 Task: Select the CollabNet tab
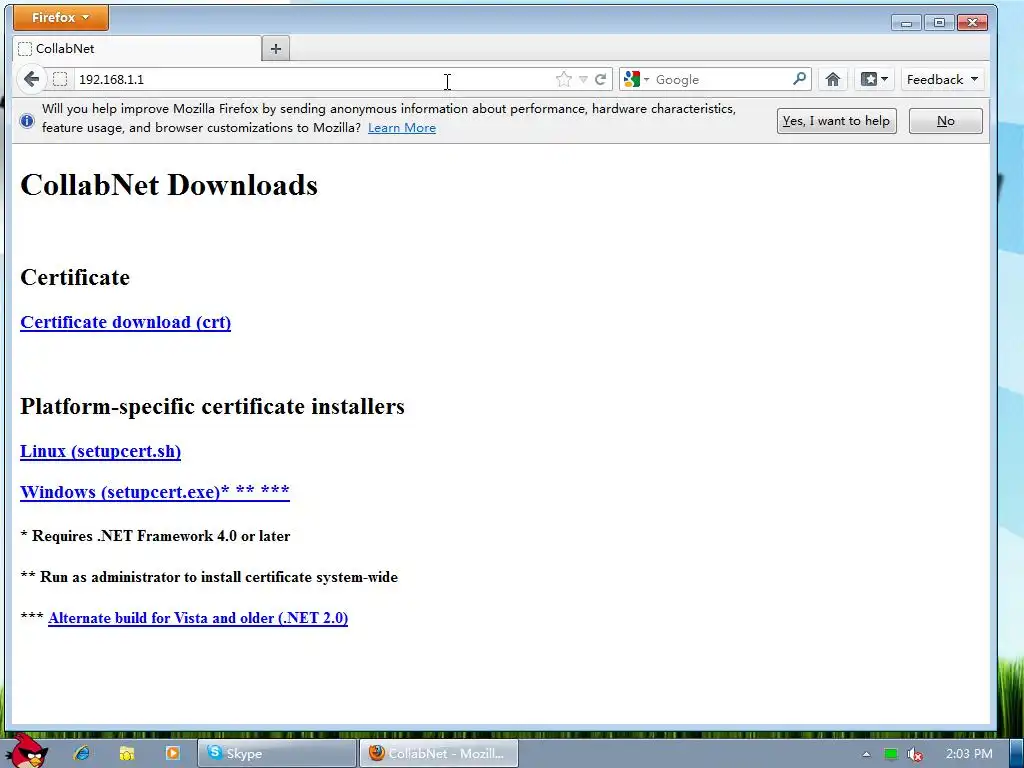click(x=136, y=48)
